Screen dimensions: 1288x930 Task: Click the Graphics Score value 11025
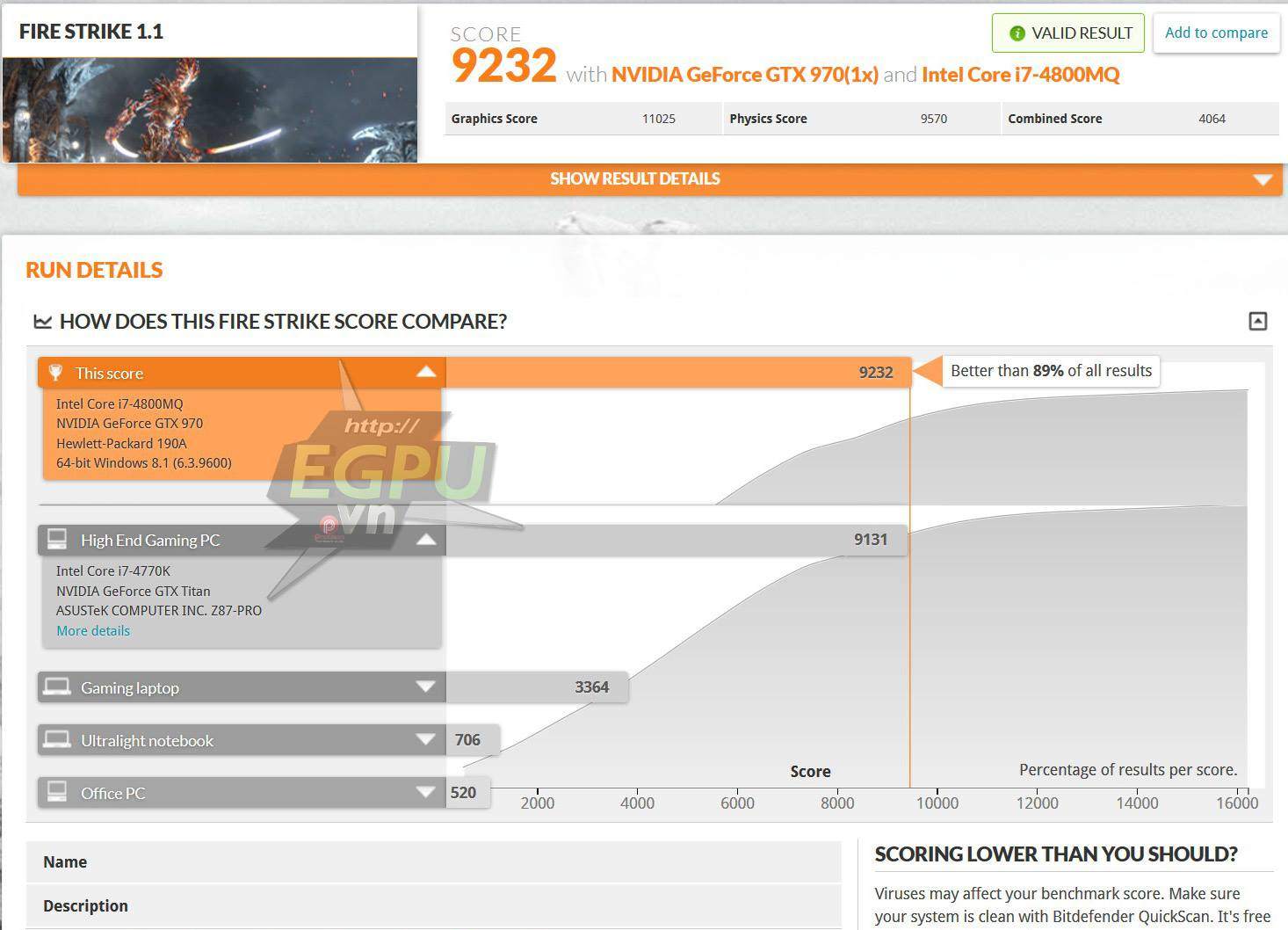coord(658,119)
